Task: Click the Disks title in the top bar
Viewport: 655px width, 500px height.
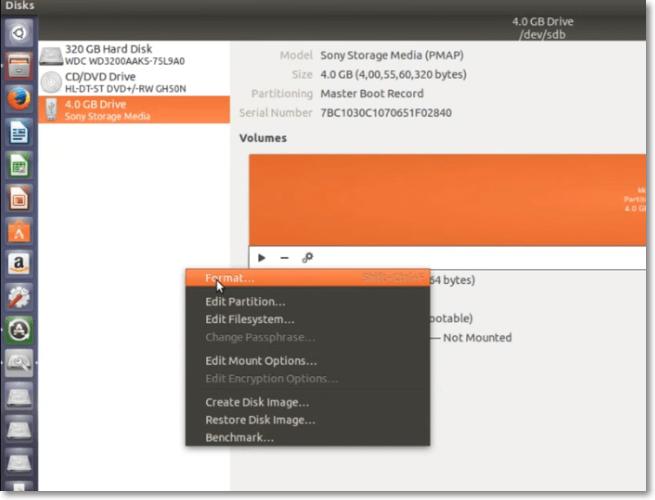Action: (x=19, y=5)
